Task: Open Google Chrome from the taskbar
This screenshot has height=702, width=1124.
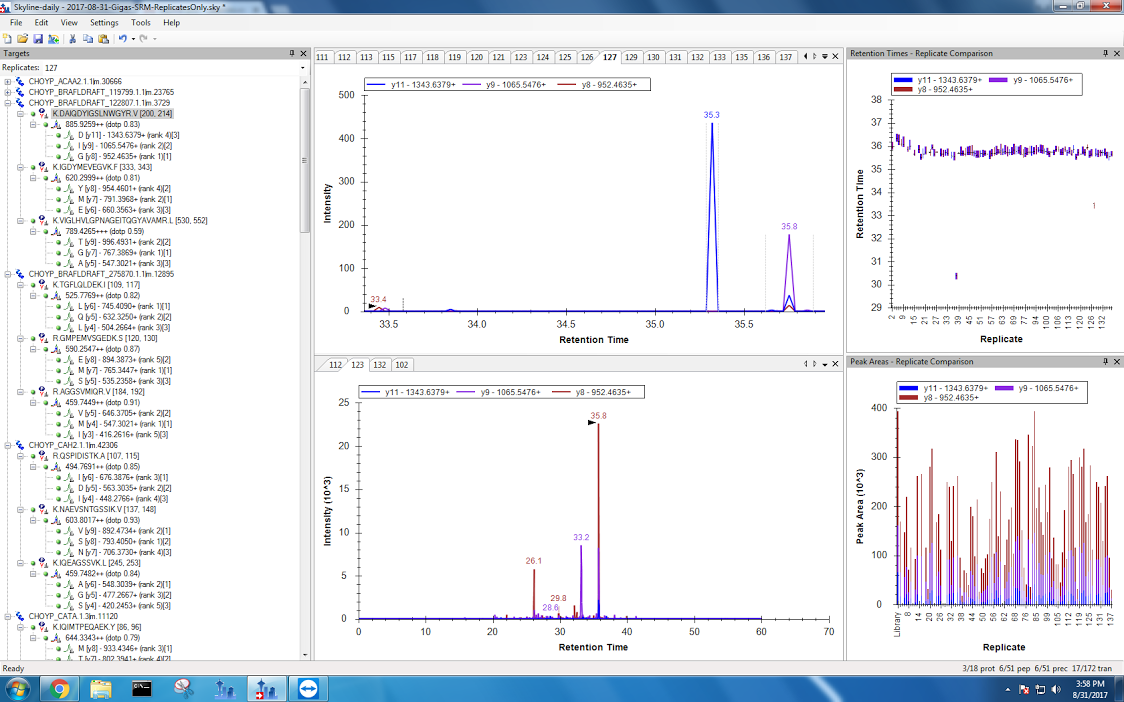Action: click(x=59, y=688)
